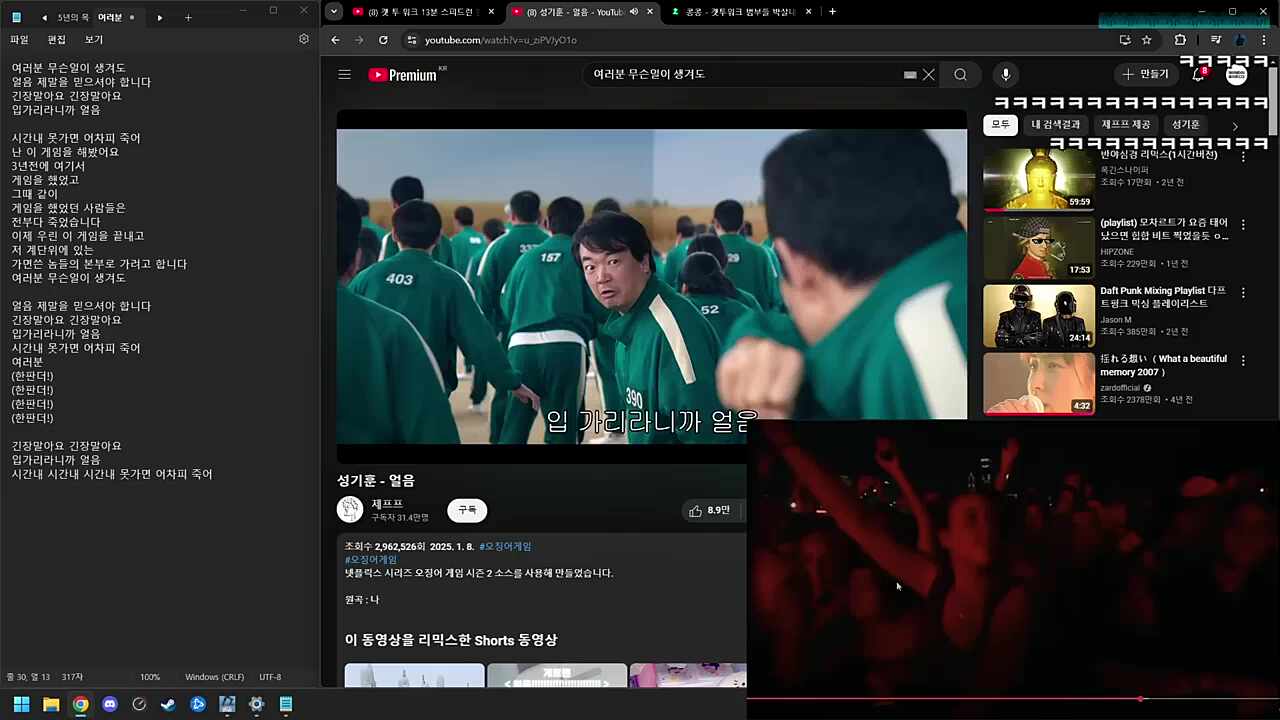Open the 보기 menu in Notepad

pos(93,40)
